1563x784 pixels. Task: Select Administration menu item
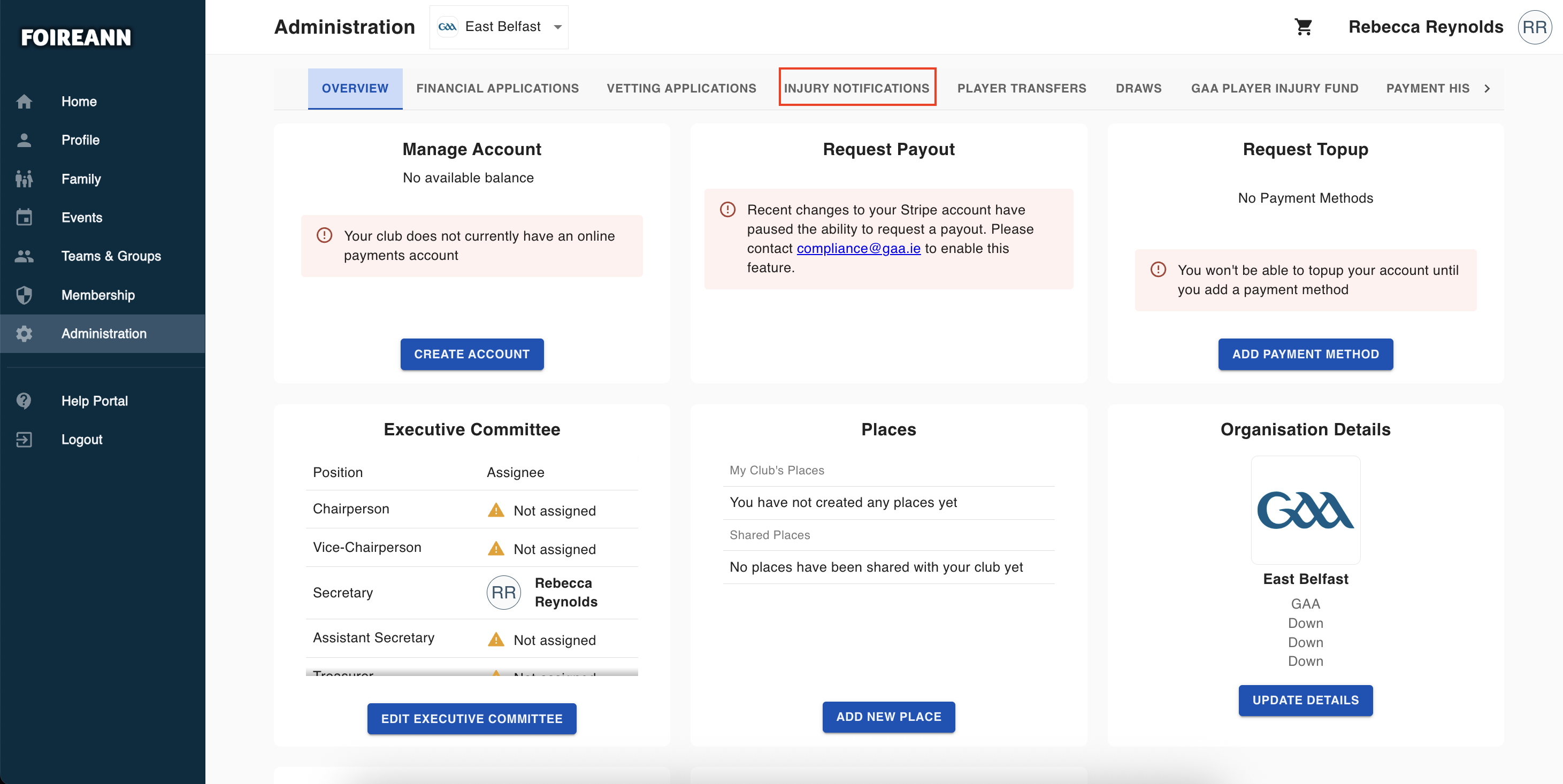[103, 334]
